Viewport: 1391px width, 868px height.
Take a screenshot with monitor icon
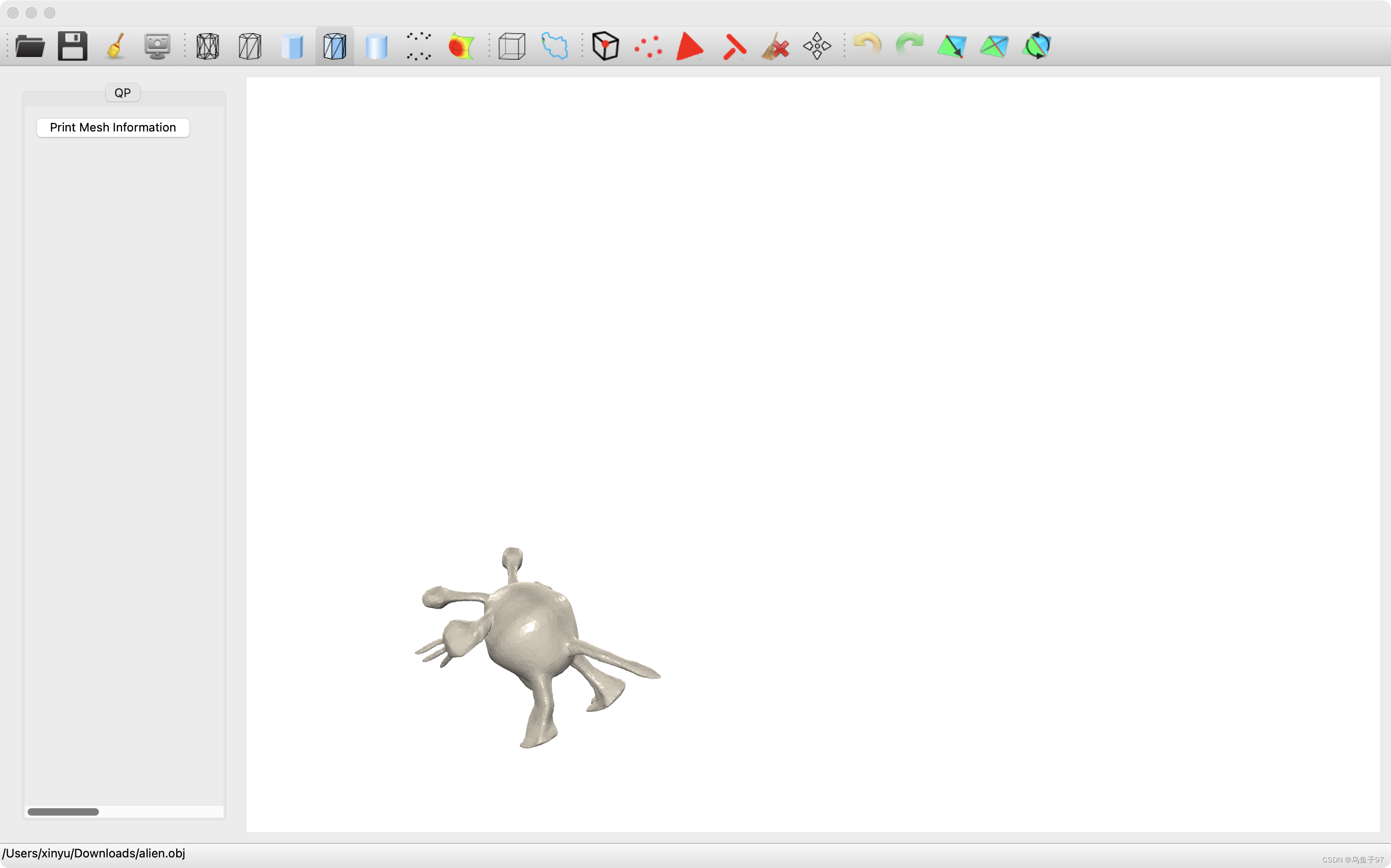(x=157, y=46)
